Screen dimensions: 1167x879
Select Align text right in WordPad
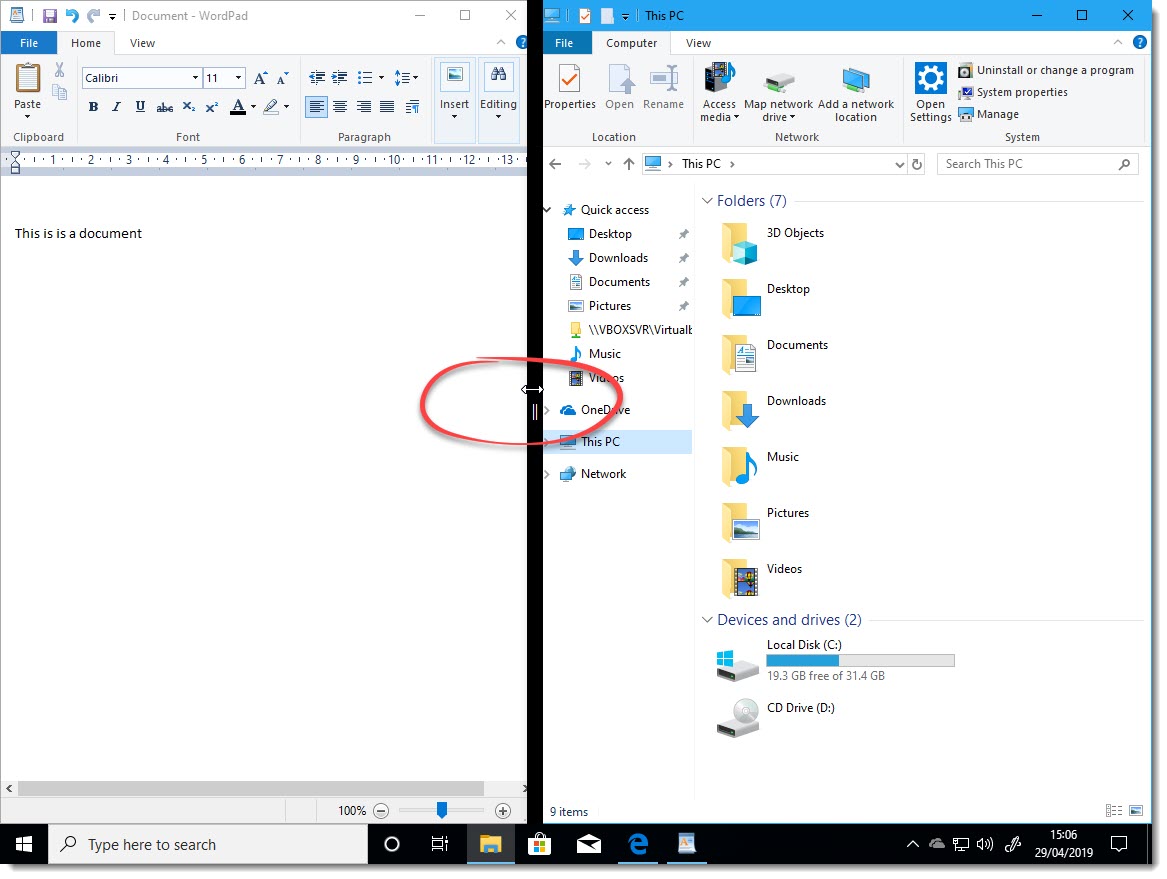[364, 107]
